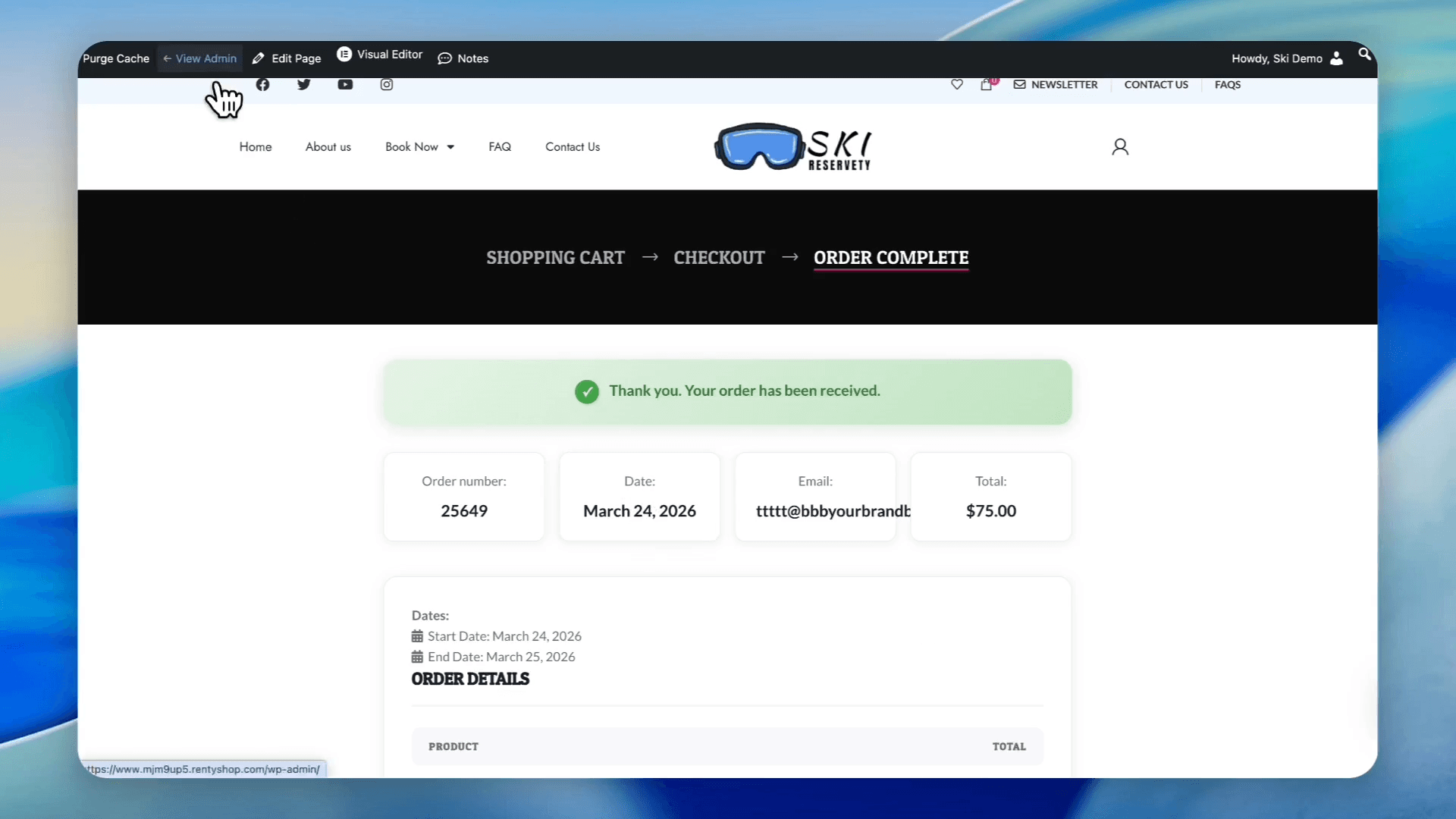
Task: Click the PRODUCT column header
Action: 453,747
